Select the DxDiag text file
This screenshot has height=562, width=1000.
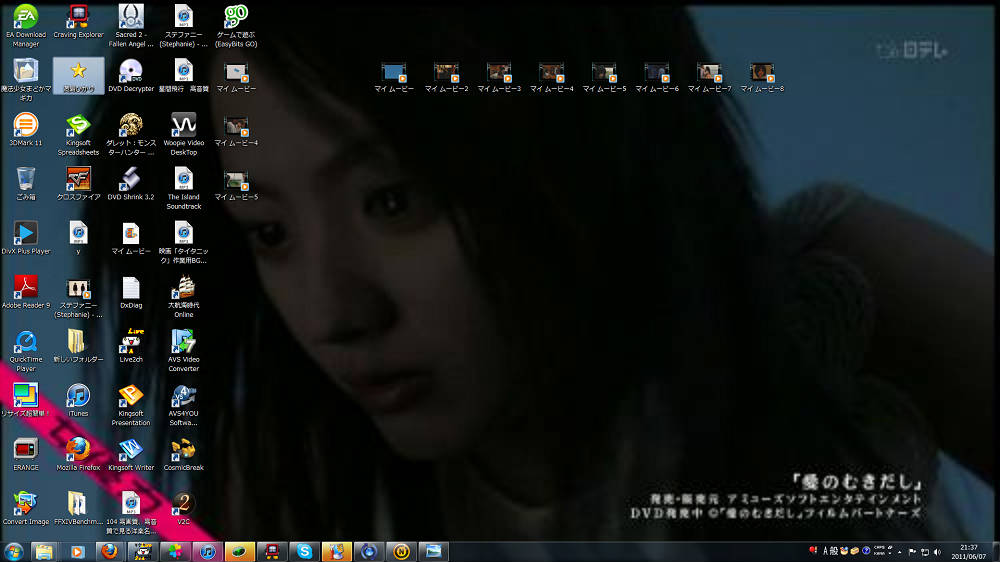pyautogui.click(x=131, y=292)
